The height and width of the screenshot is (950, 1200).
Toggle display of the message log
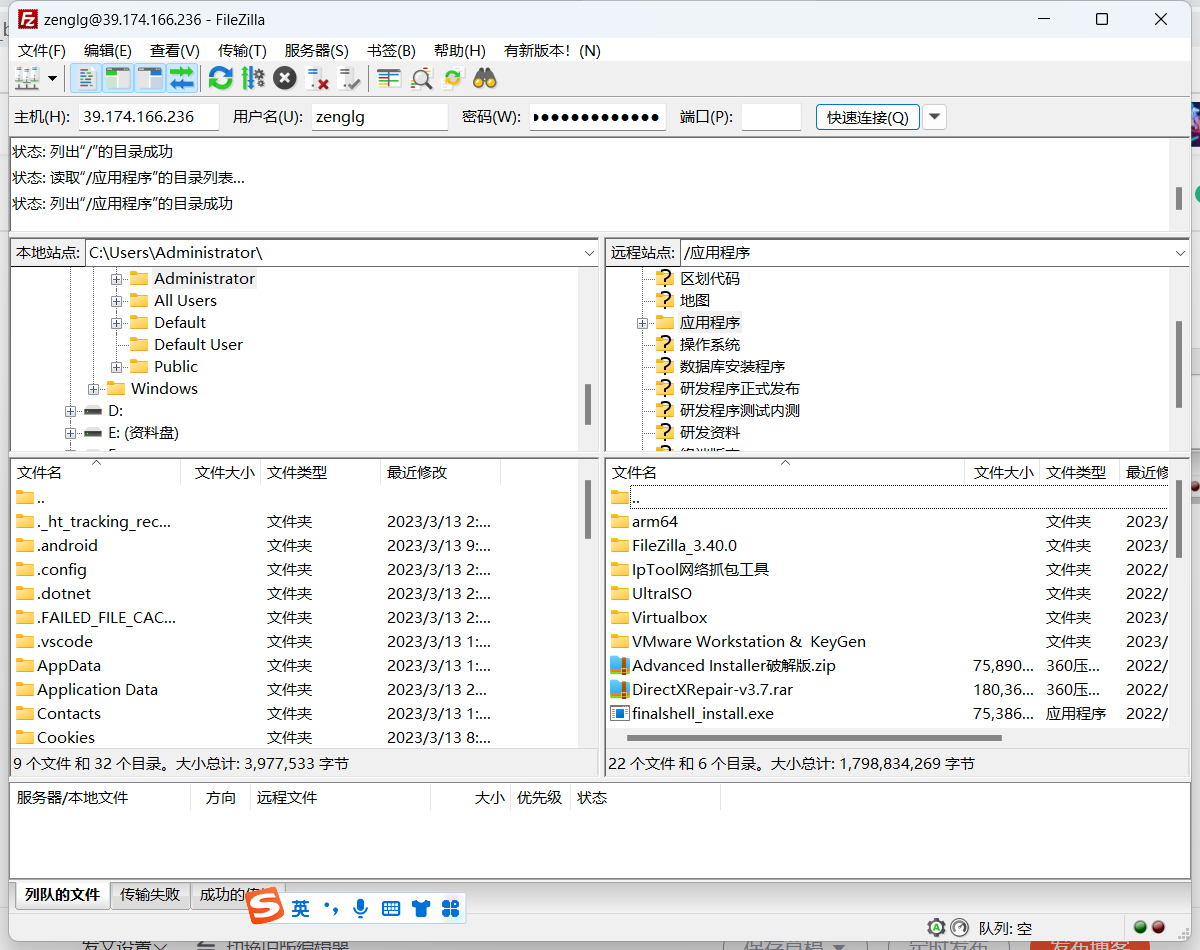click(x=86, y=77)
